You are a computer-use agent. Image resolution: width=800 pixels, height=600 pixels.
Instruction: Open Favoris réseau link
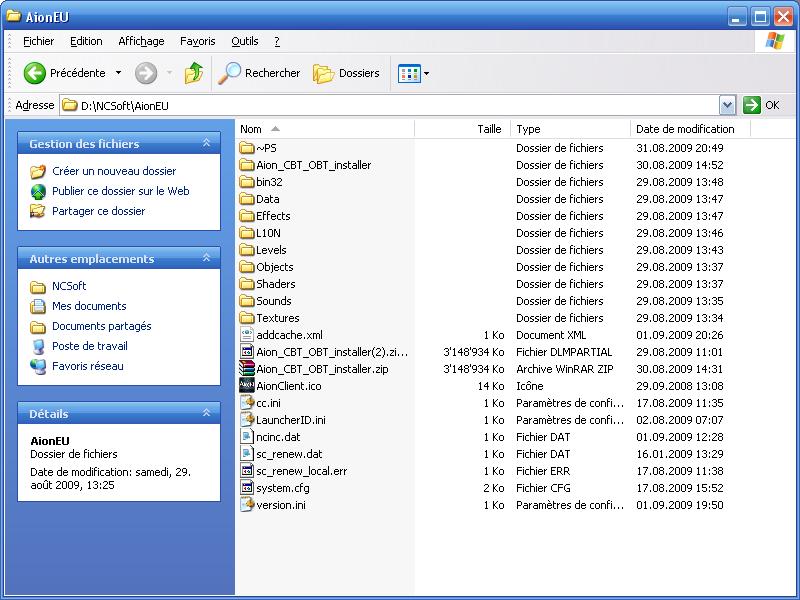pos(88,366)
